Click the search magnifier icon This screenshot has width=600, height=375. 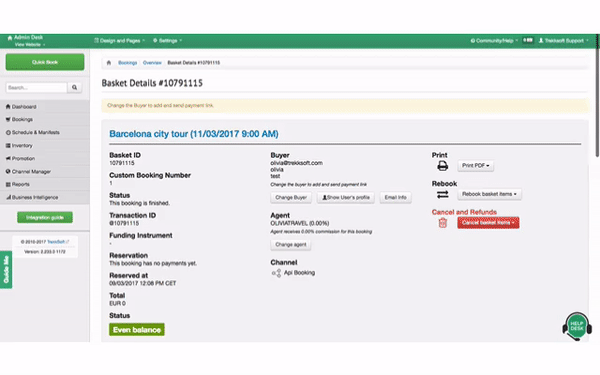pos(75,88)
